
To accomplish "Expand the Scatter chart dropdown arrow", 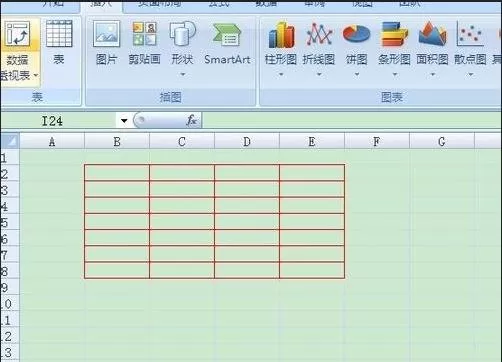I will click(x=471, y=75).
